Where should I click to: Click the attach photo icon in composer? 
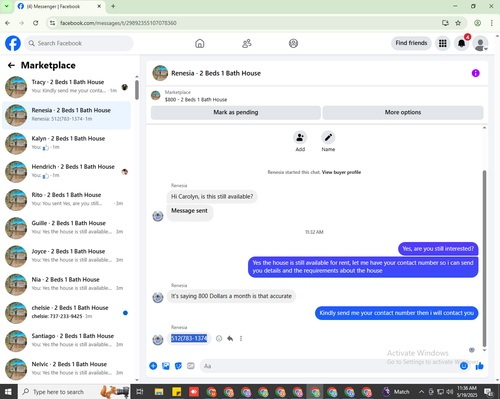pyautogui.click(x=166, y=366)
